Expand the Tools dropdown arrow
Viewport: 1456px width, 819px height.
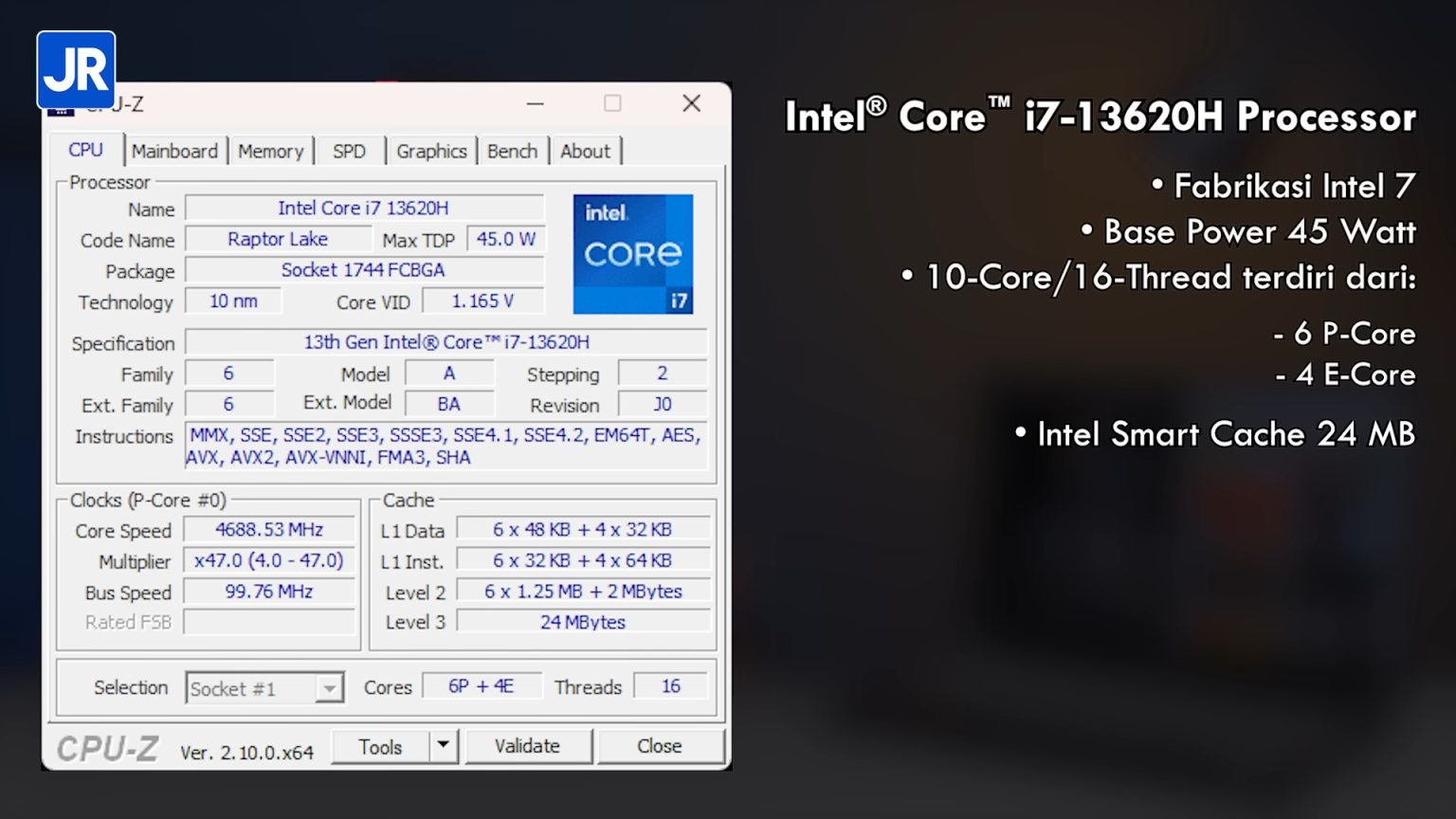pyautogui.click(x=443, y=746)
